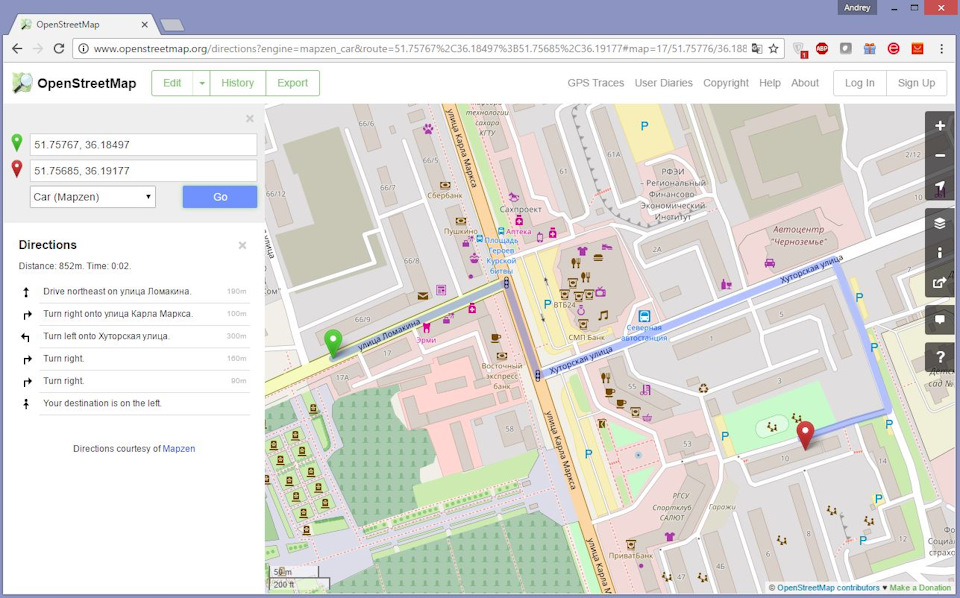
Task: Click the Восточный экспресс банк icon
Action: tap(502, 356)
